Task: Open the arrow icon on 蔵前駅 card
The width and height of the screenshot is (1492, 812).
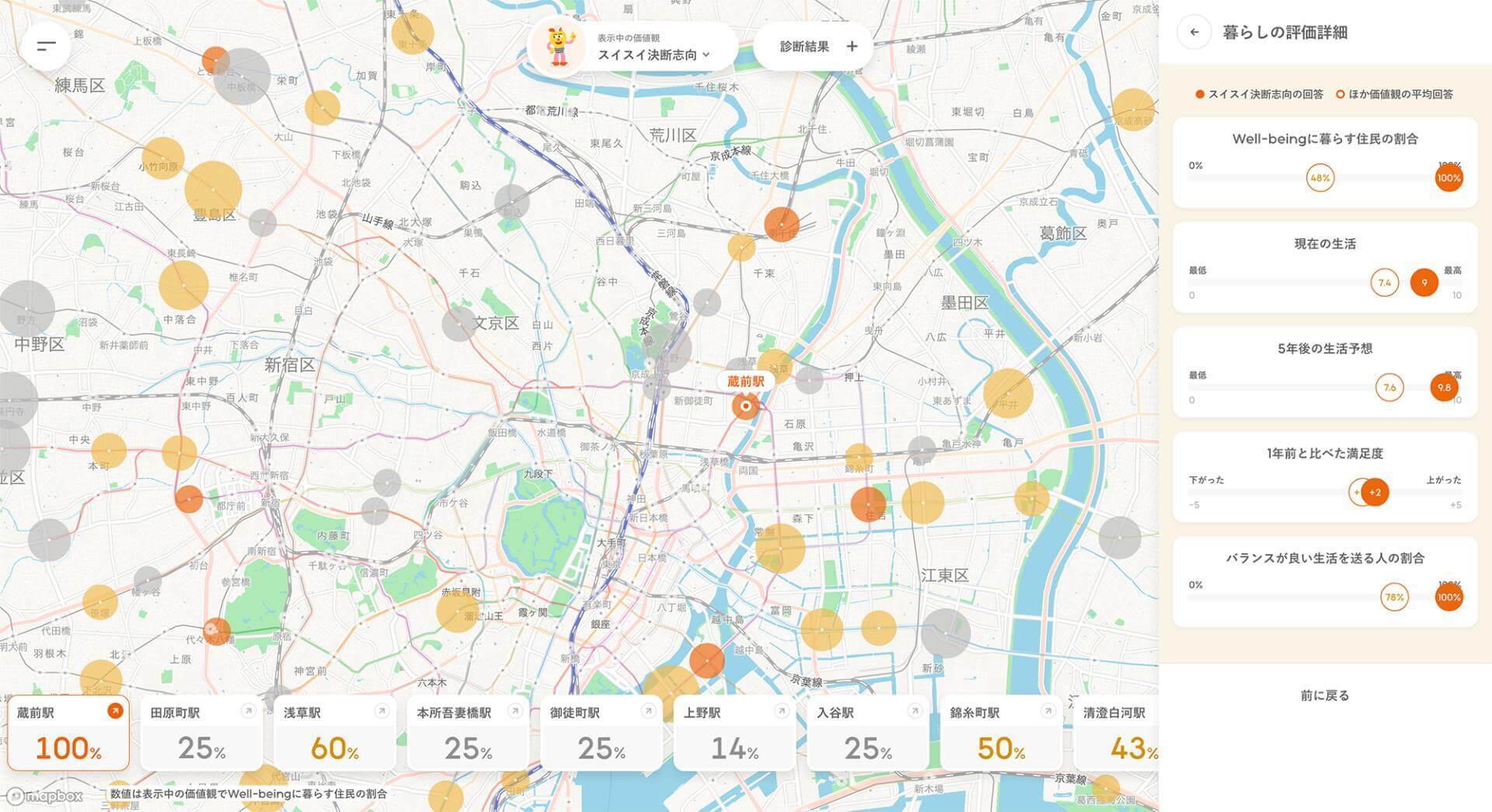Action: pyautogui.click(x=115, y=711)
